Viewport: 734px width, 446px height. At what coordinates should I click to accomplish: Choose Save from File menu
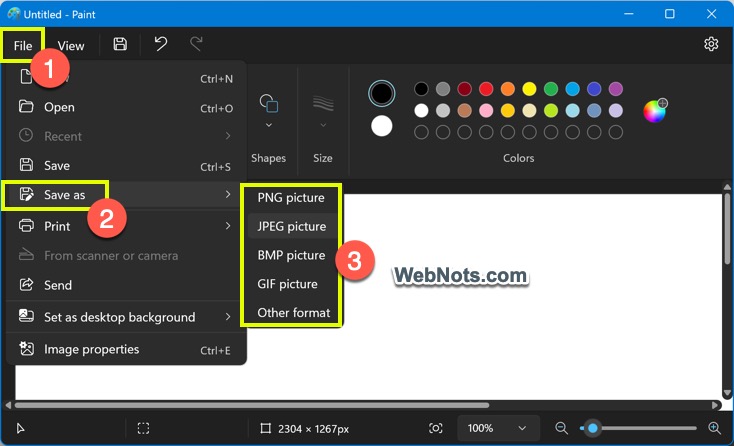pos(126,165)
